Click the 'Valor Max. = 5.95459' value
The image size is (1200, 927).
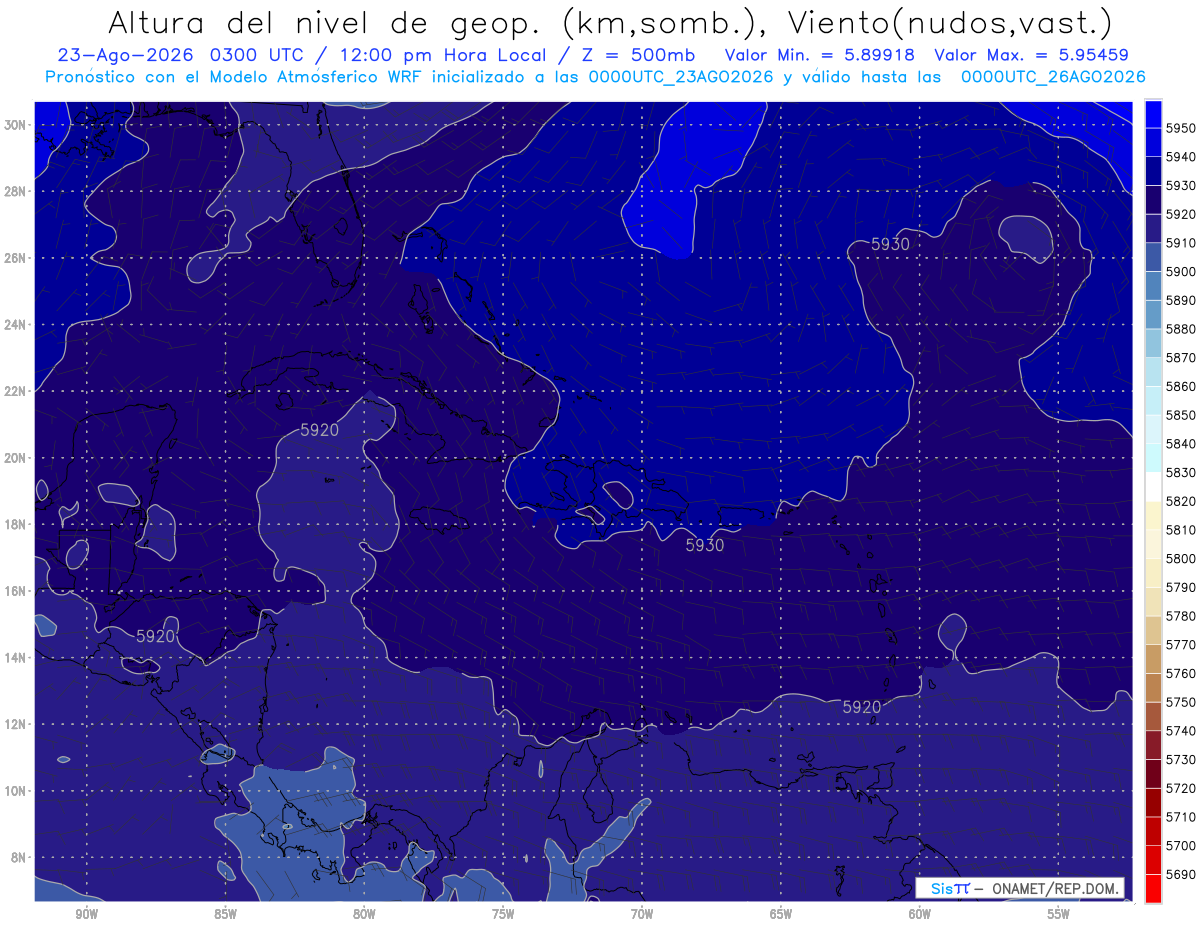point(1032,54)
